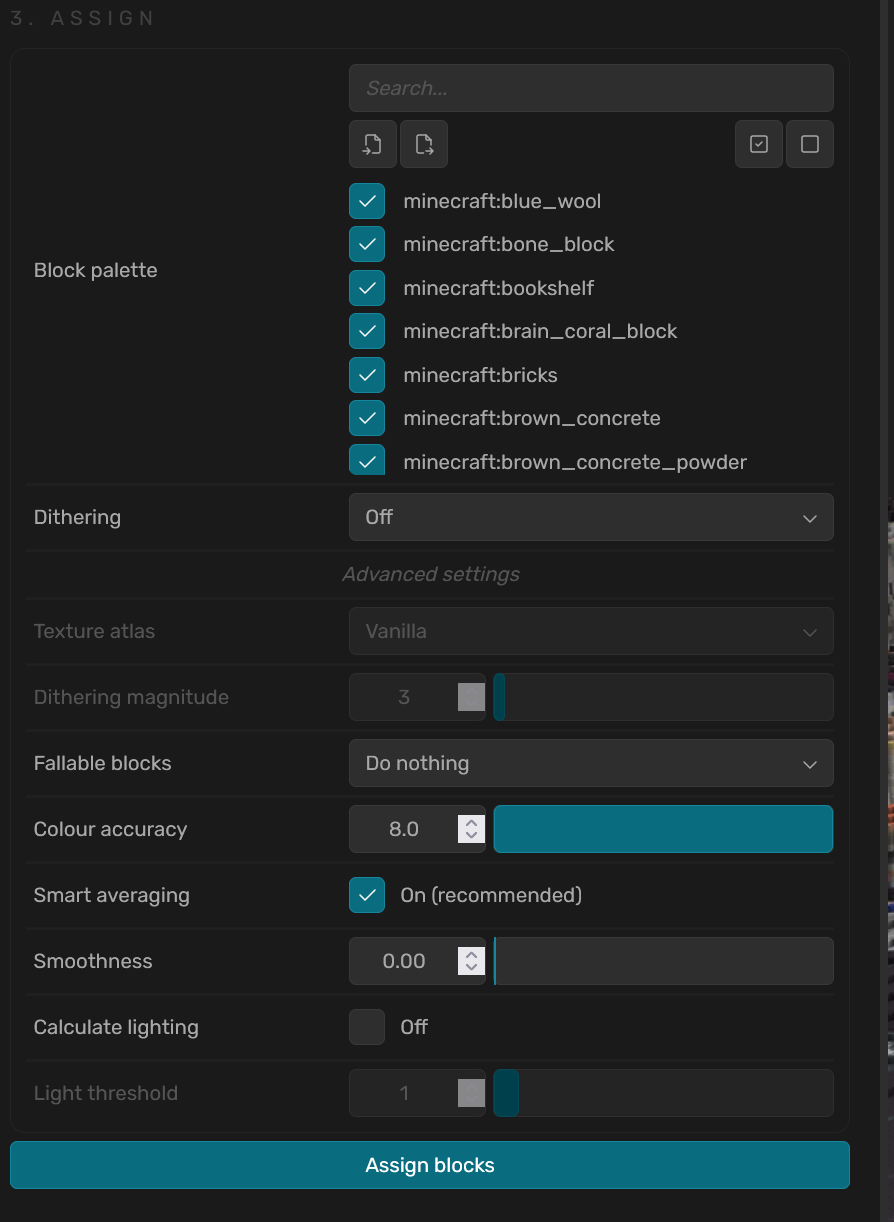Click the Assign blocks button
Image resolution: width=894 pixels, height=1222 pixels.
tap(430, 1165)
